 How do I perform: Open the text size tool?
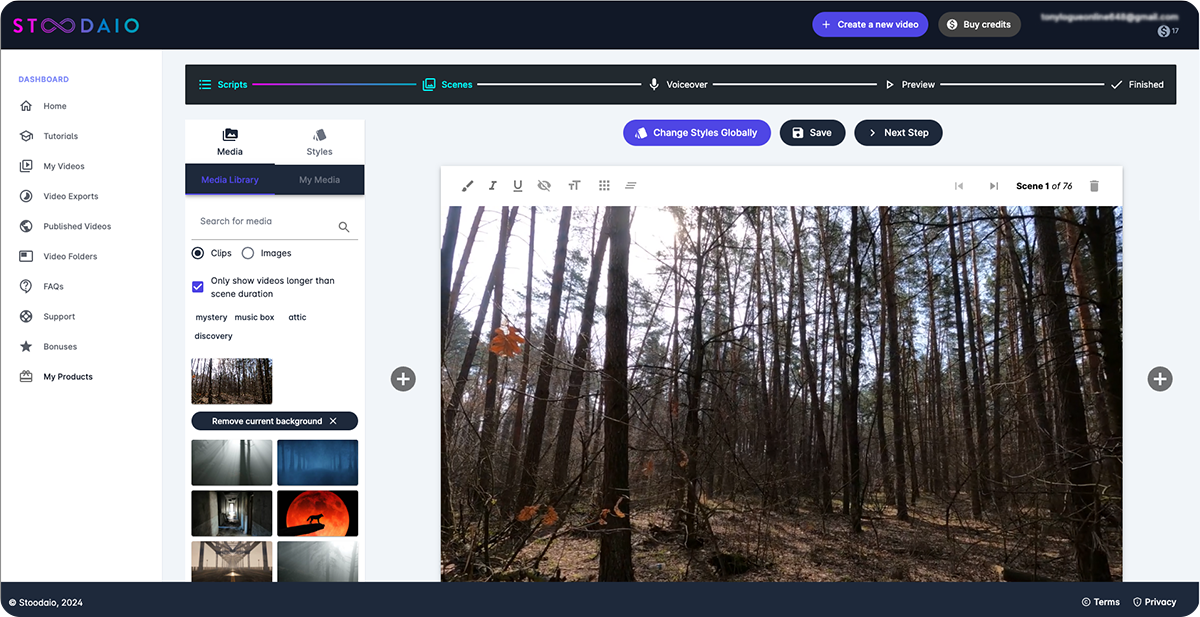pyautogui.click(x=574, y=186)
